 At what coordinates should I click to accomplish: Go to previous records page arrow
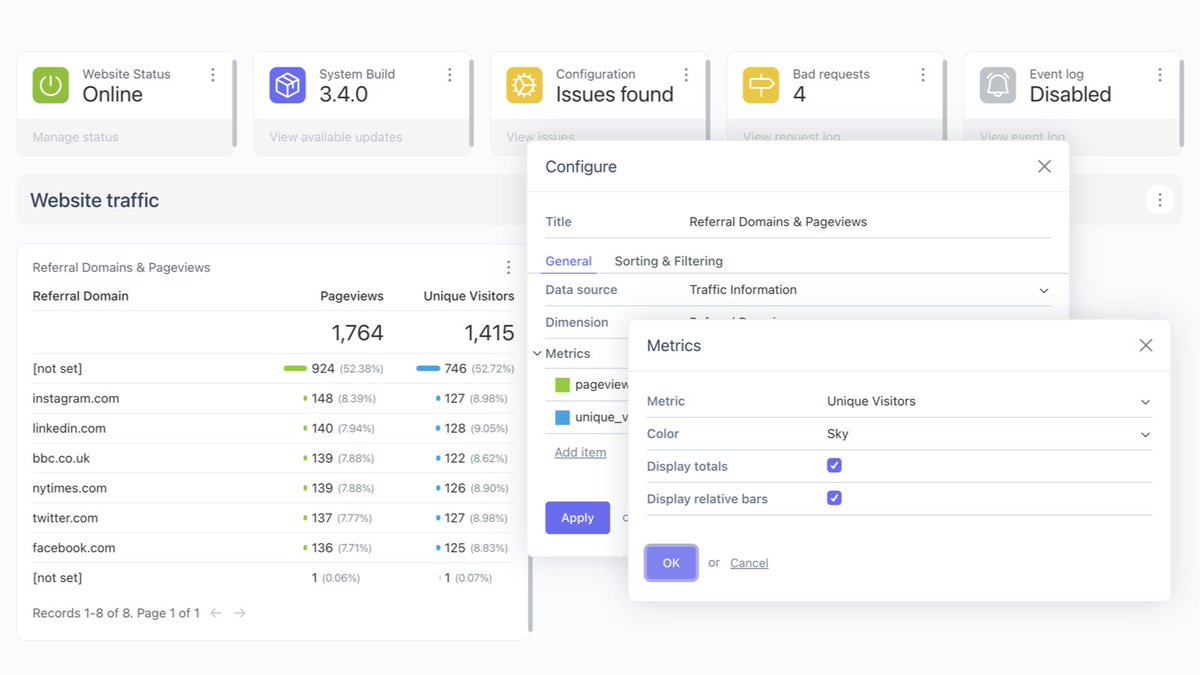click(x=216, y=613)
